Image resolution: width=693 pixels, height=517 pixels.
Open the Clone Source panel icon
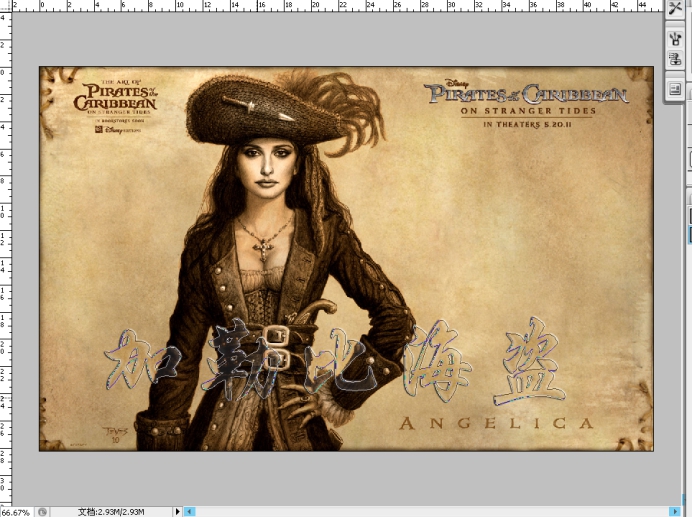coord(675,59)
